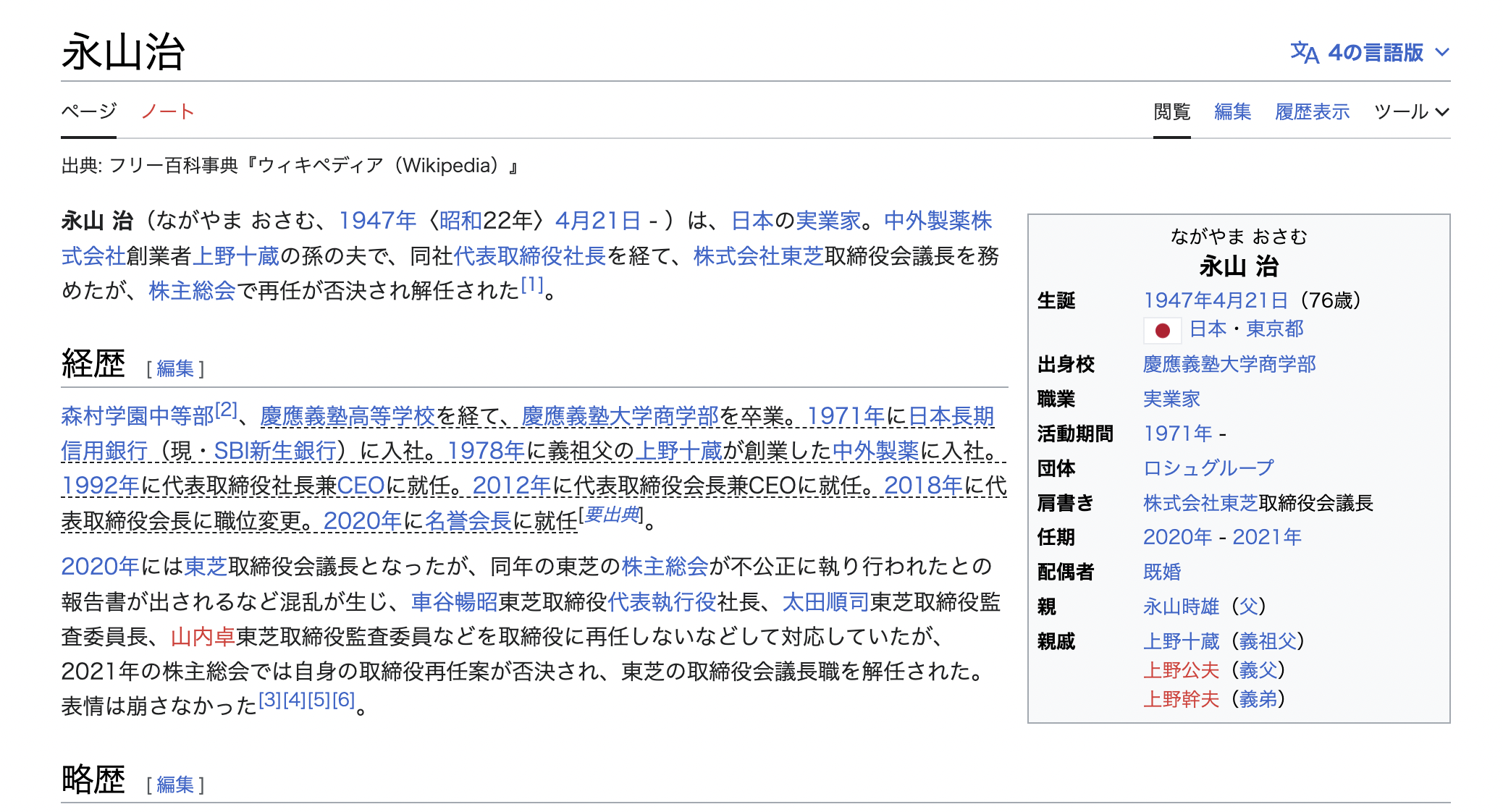
Task: Follow the 2021年 link in 任期 row
Action: (1267, 537)
